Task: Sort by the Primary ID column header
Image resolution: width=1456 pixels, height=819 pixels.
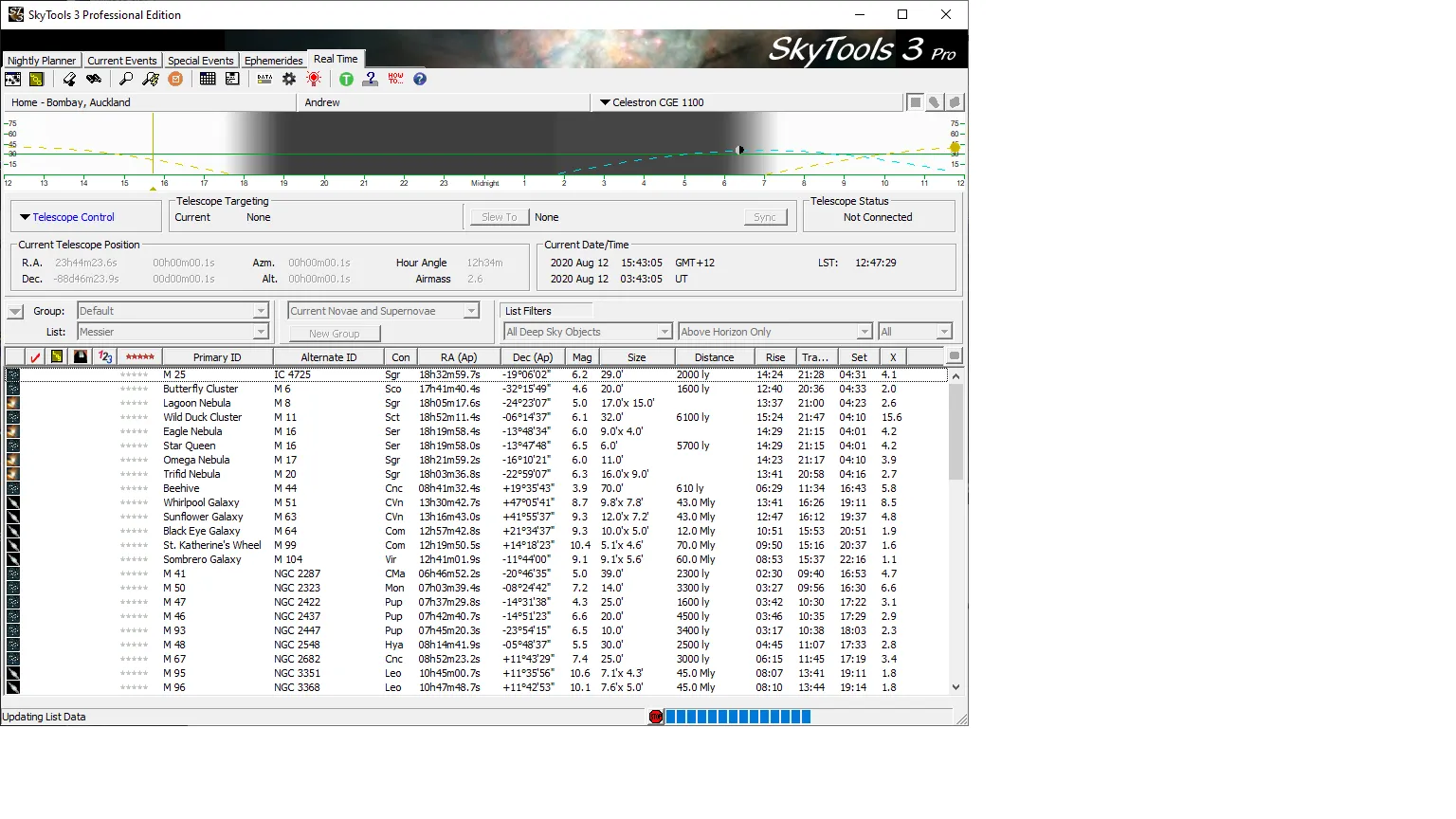Action: tap(217, 357)
